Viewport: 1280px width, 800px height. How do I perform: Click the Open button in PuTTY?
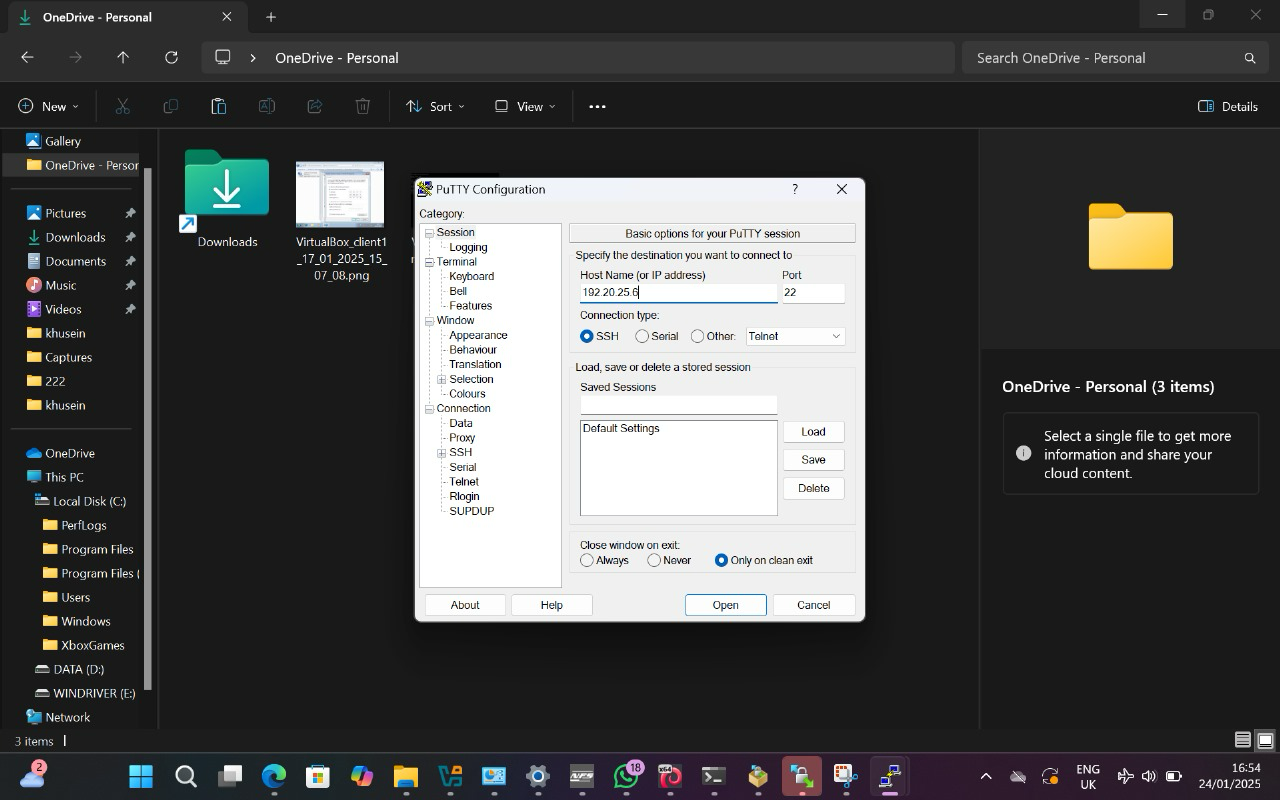[x=725, y=605]
